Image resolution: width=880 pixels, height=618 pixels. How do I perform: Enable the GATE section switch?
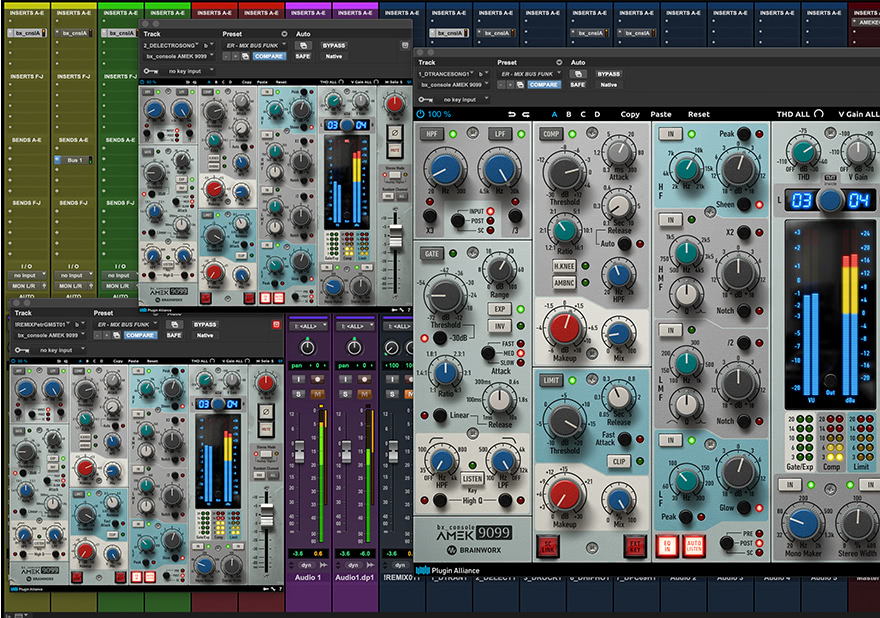pyautogui.click(x=431, y=255)
